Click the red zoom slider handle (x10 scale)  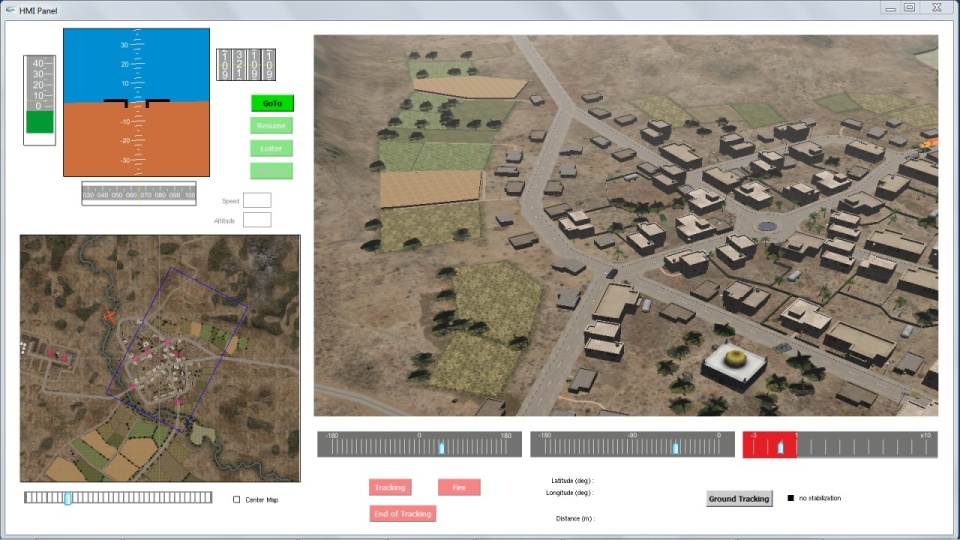pos(780,448)
